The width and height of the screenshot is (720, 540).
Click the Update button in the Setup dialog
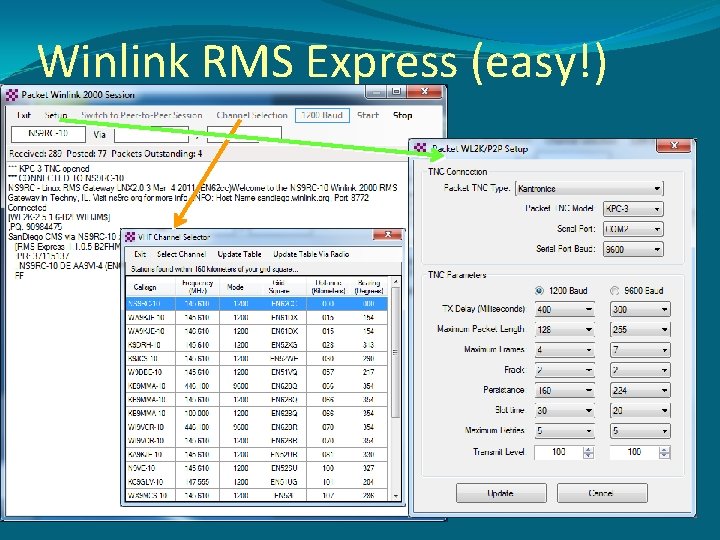click(501, 493)
